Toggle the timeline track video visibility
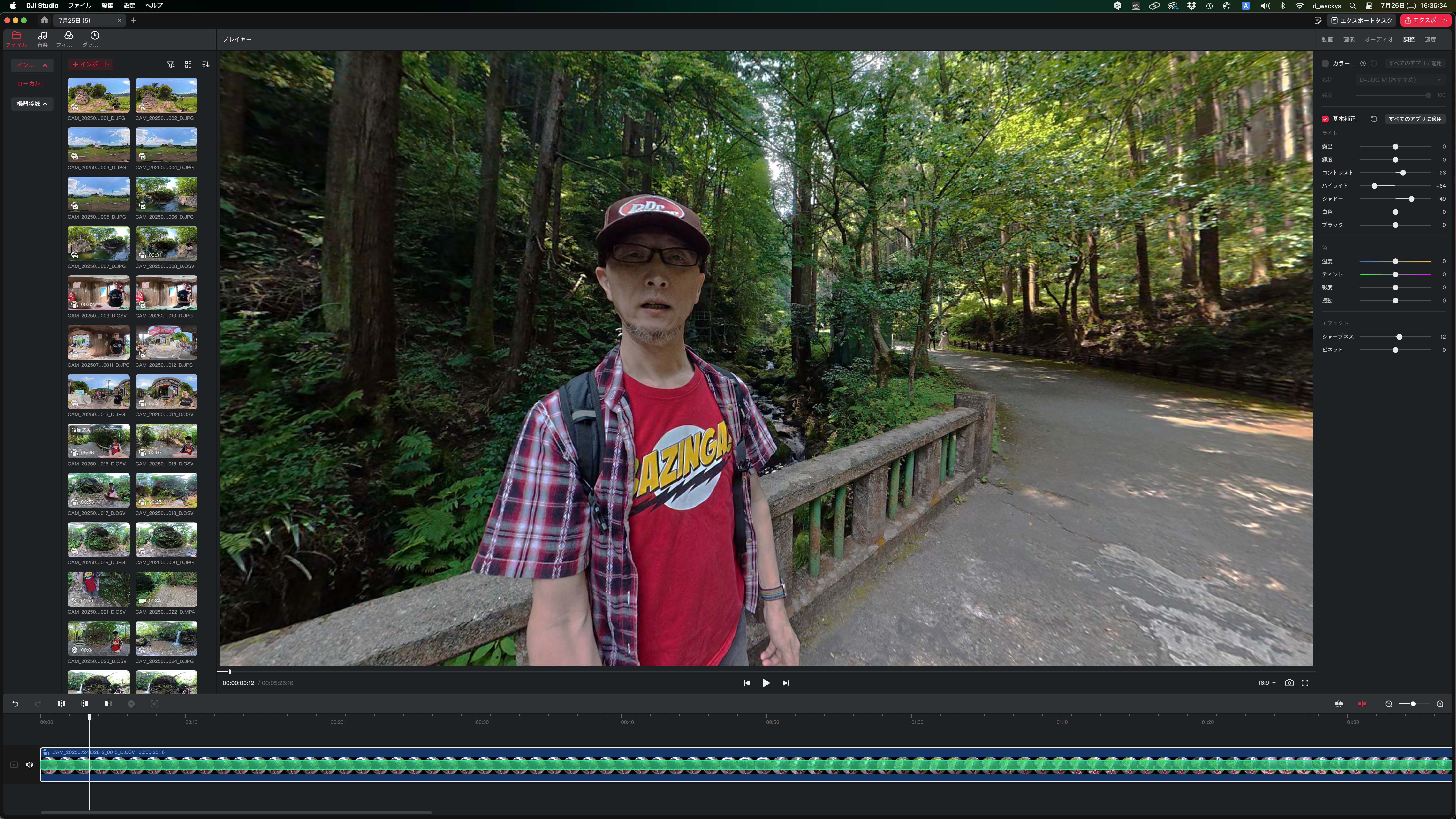The image size is (1456, 819). point(14,765)
